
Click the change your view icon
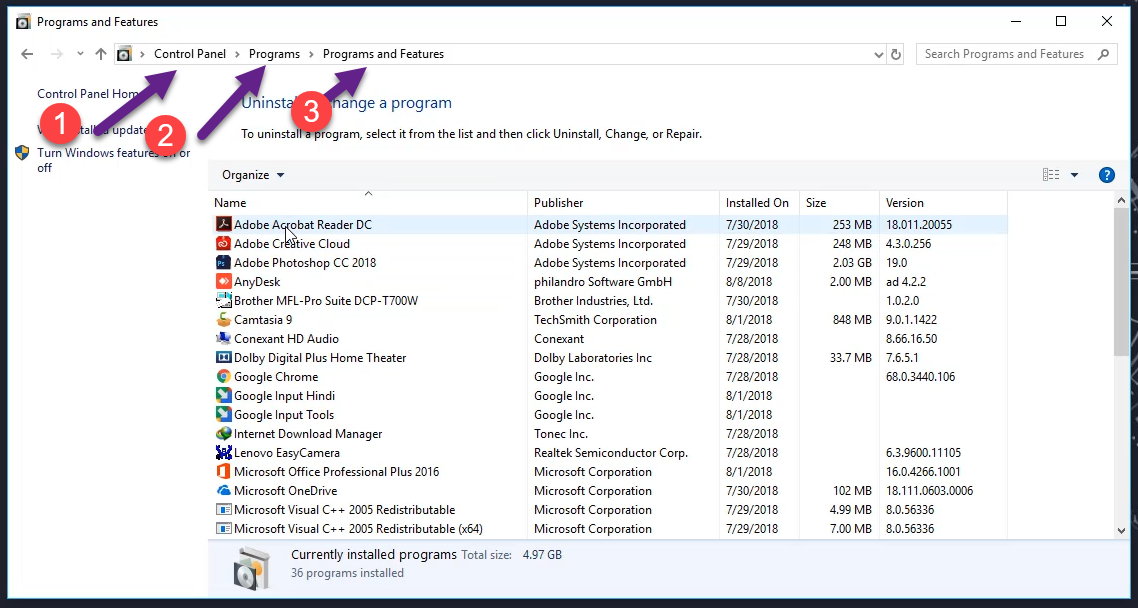[1050, 175]
